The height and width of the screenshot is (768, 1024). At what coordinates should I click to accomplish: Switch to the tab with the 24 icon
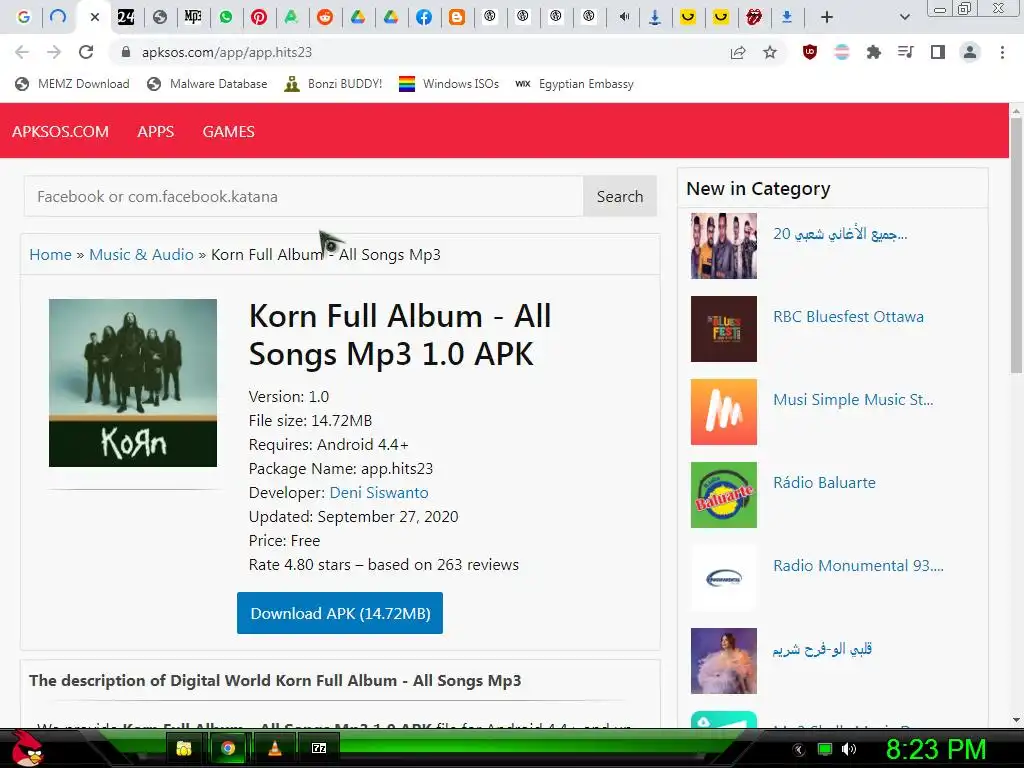(x=126, y=17)
